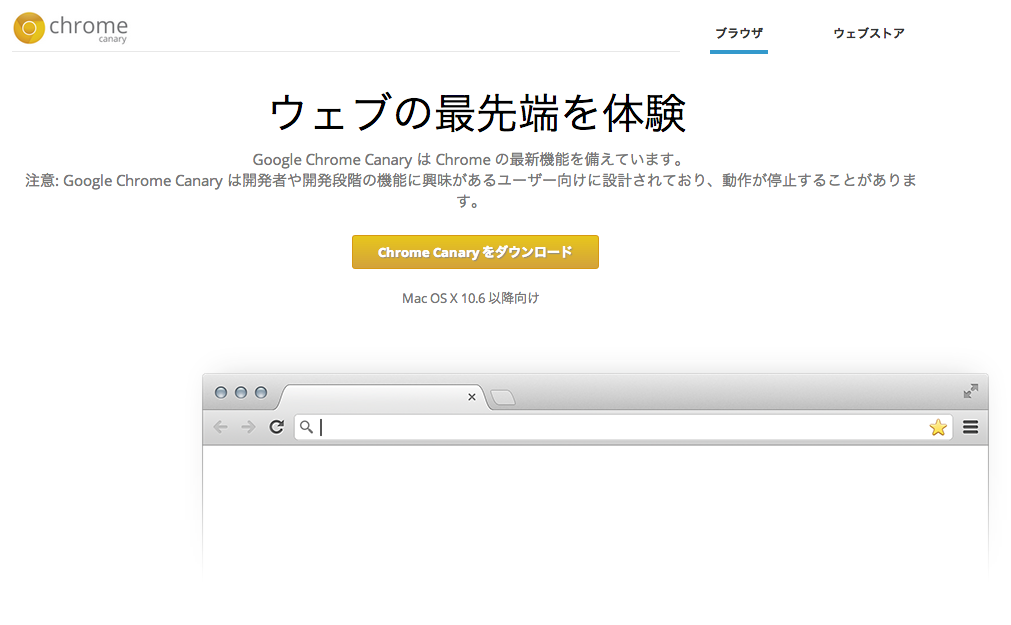Click the first traffic-light window button
This screenshot has width=1011, height=625.
point(221,392)
